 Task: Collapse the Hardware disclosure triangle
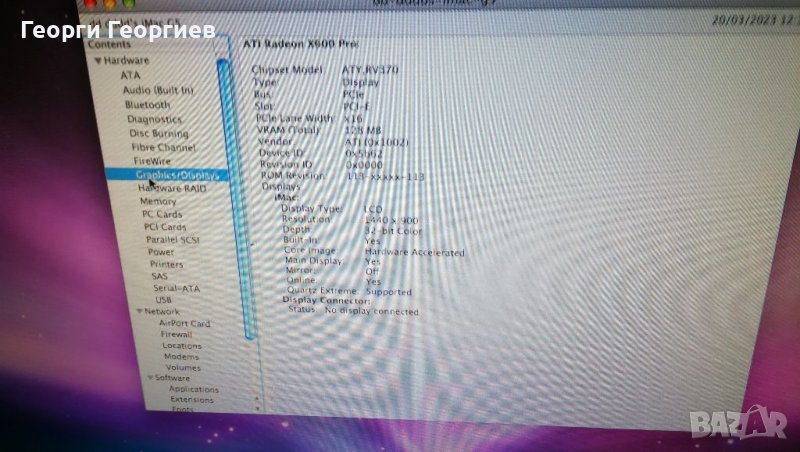click(x=98, y=61)
